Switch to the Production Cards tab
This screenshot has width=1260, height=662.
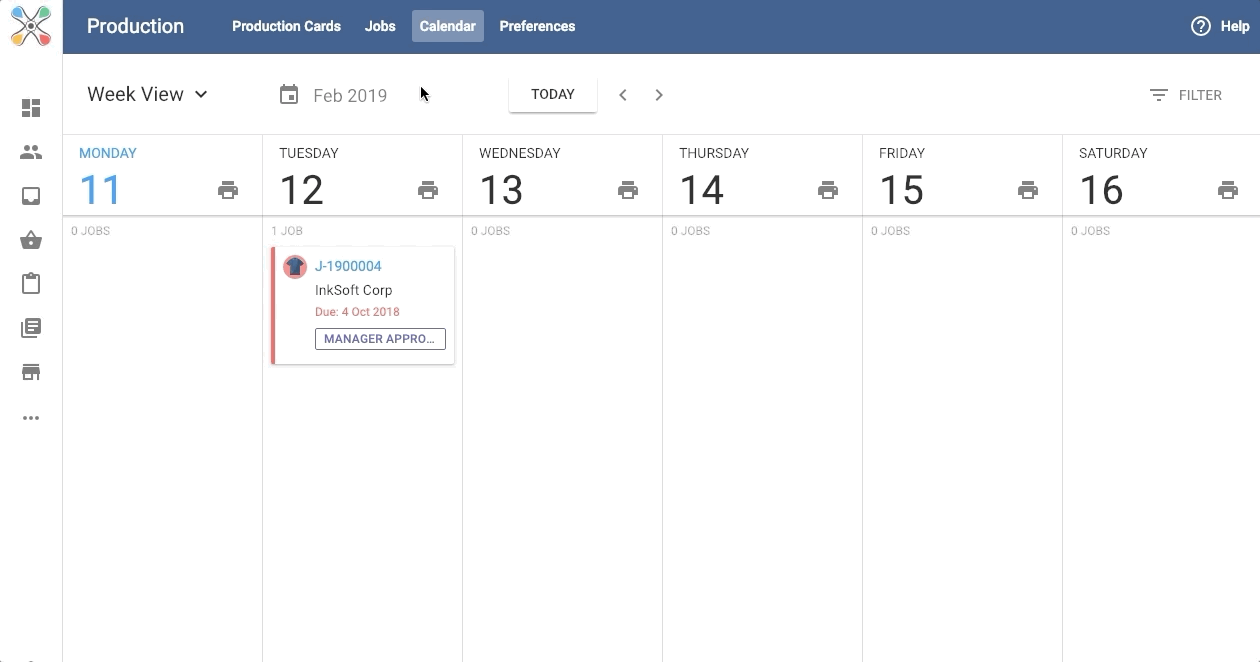[x=286, y=26]
